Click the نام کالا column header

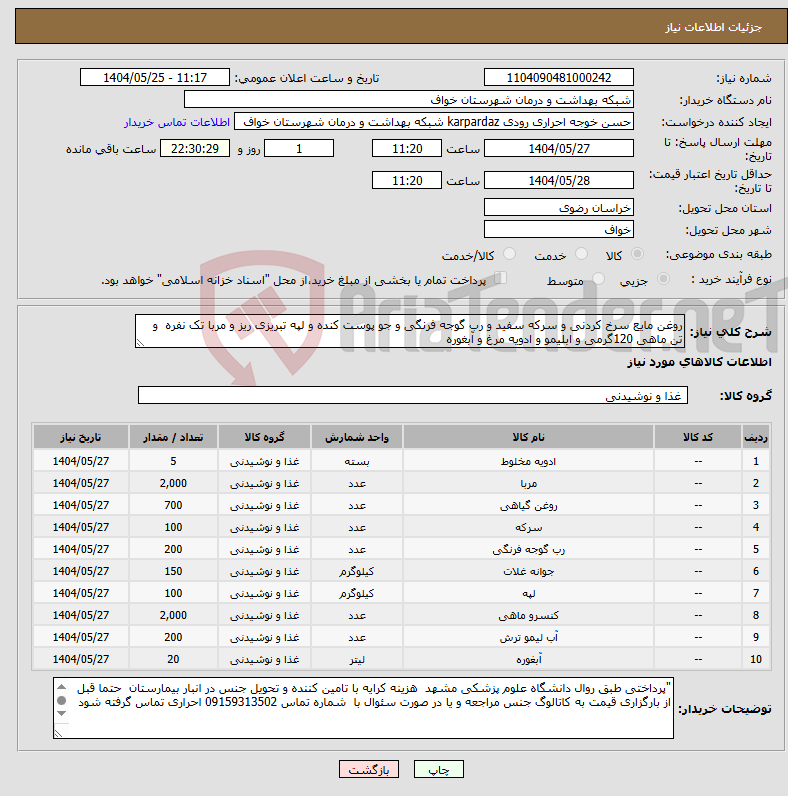528,437
